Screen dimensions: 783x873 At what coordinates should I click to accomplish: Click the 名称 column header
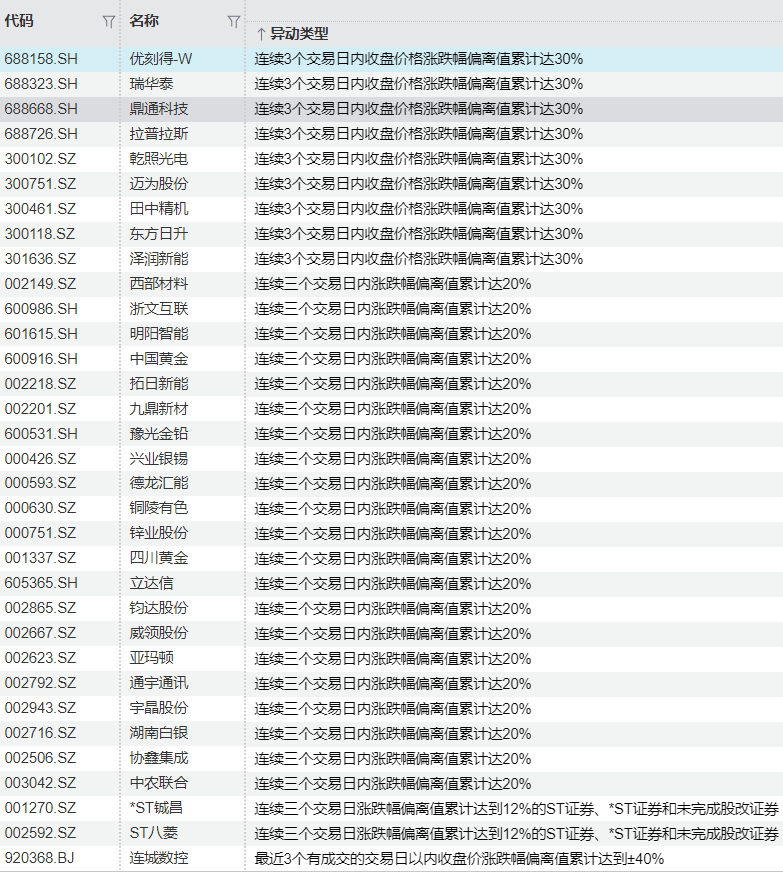(x=144, y=21)
